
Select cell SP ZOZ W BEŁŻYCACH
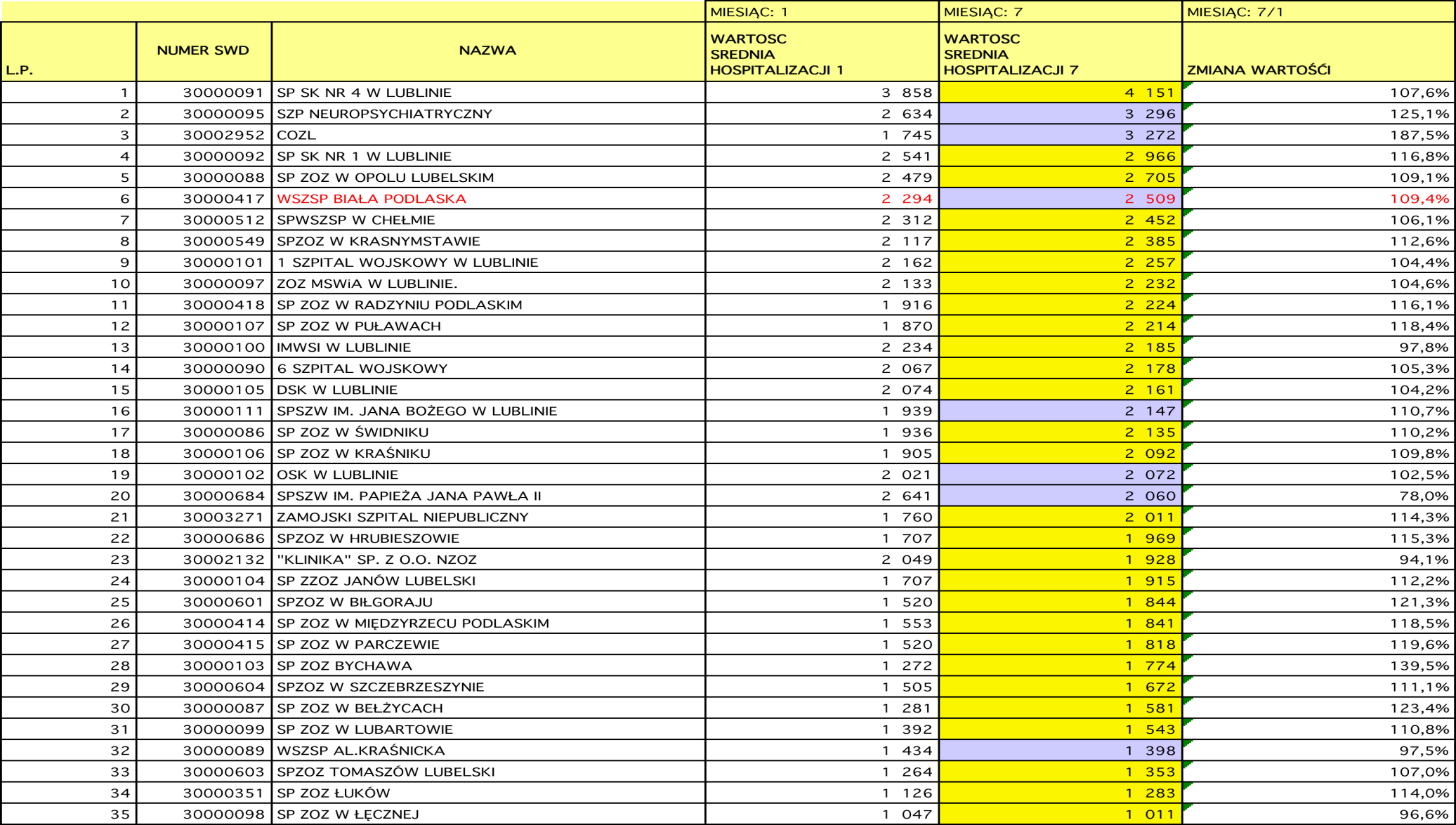click(488, 708)
